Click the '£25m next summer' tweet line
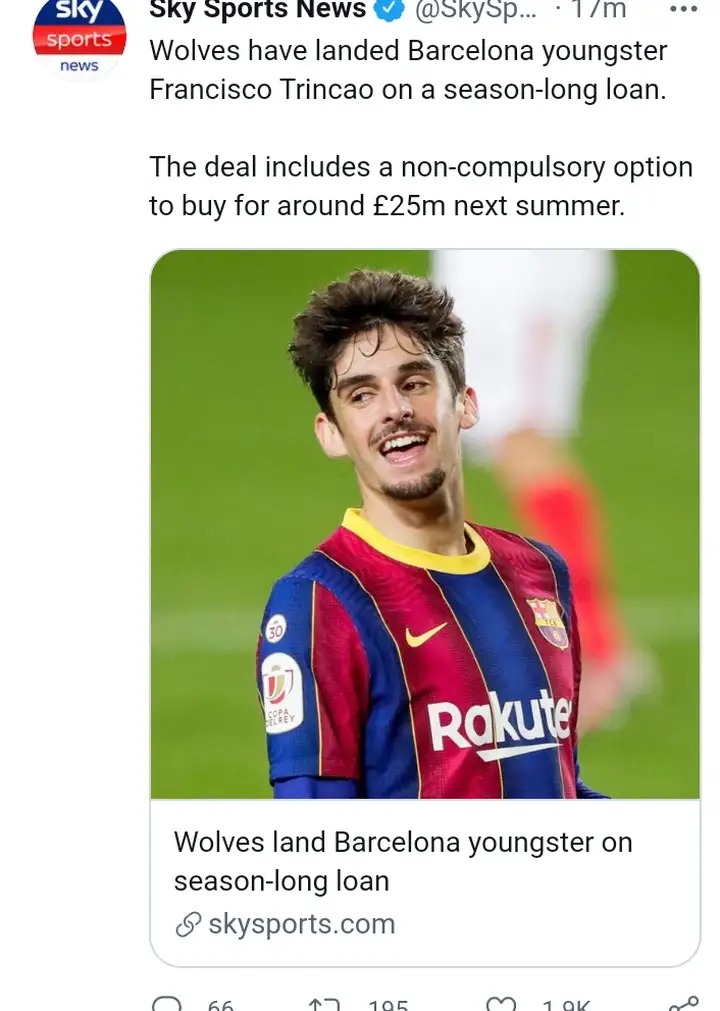This screenshot has height=1011, width=720. point(387,206)
